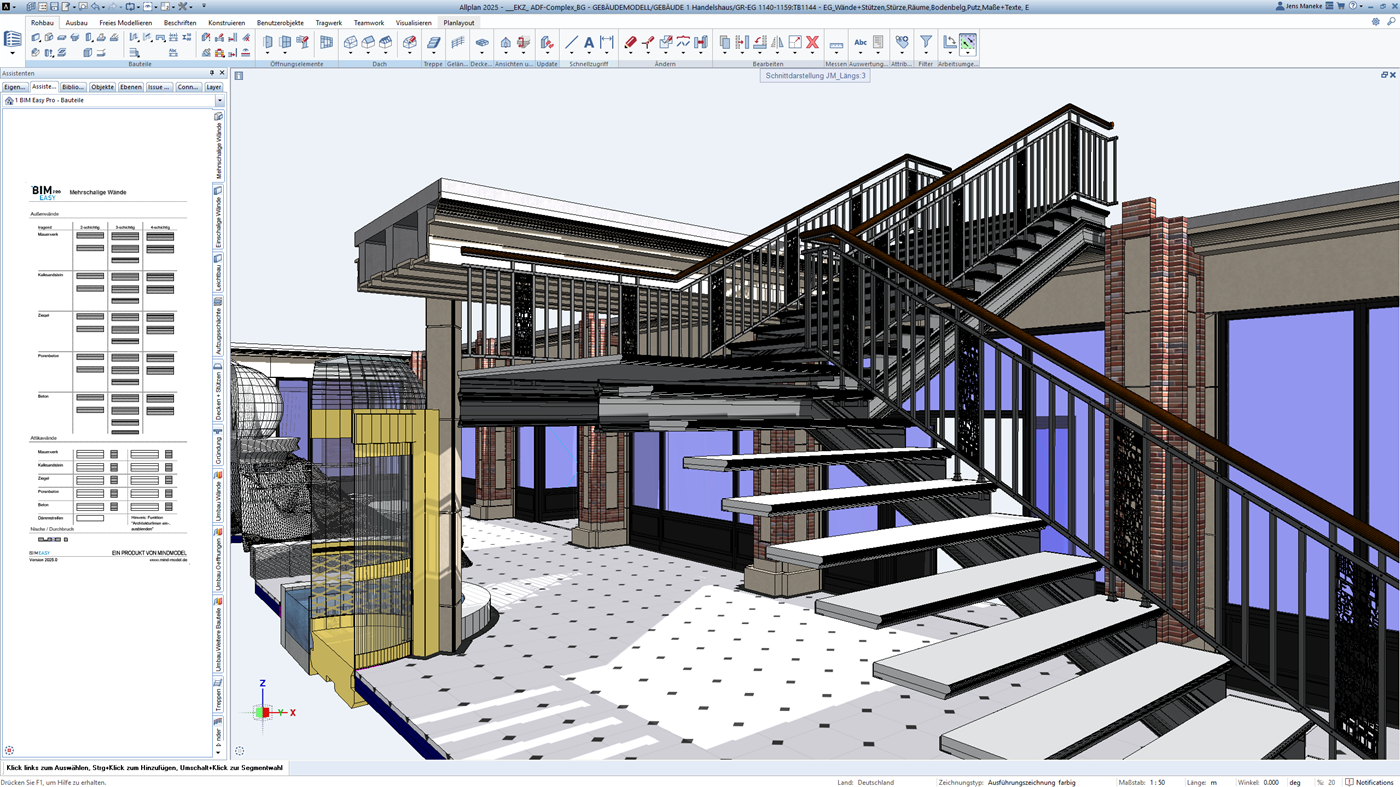Switch to the Freies Modellieren ribbon tab

point(126,22)
